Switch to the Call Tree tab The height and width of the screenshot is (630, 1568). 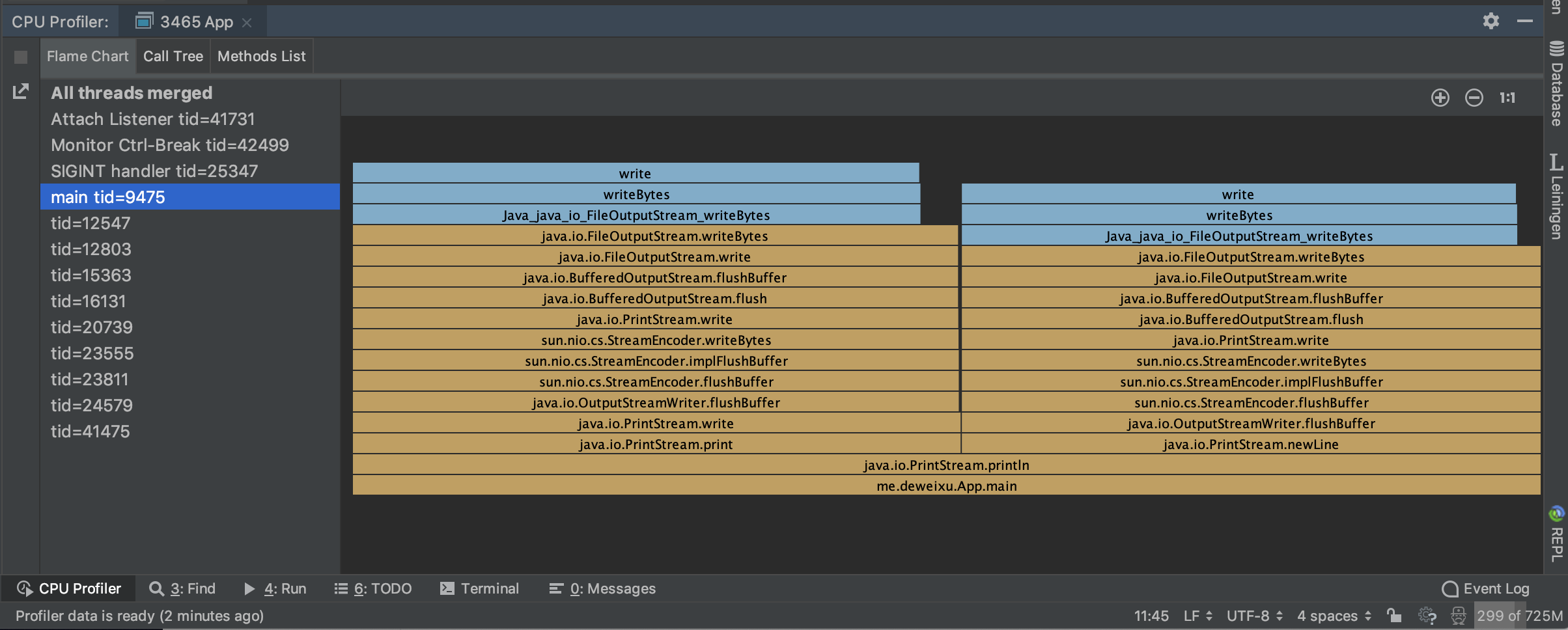[173, 57]
